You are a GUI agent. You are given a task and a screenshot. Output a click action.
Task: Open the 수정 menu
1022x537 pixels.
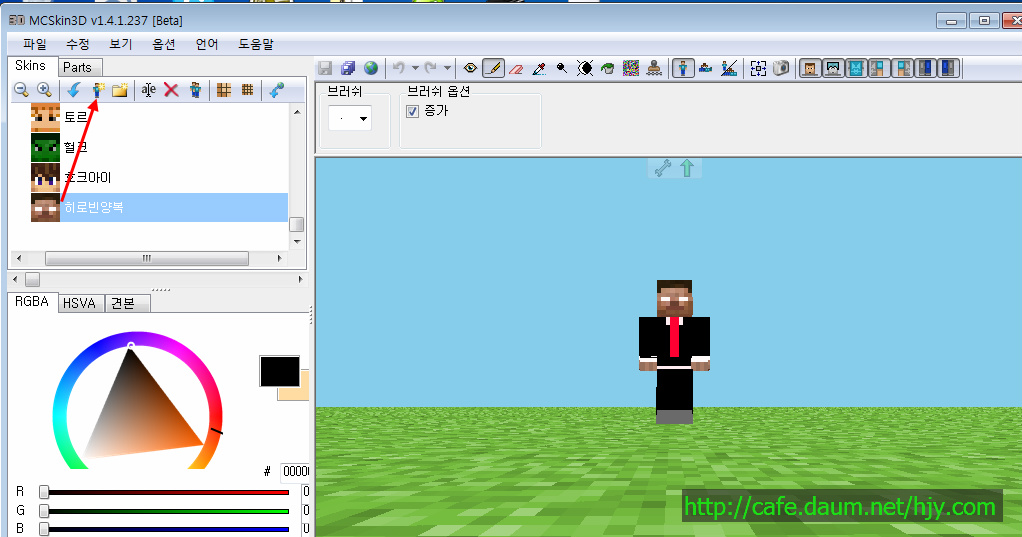pyautogui.click(x=78, y=44)
